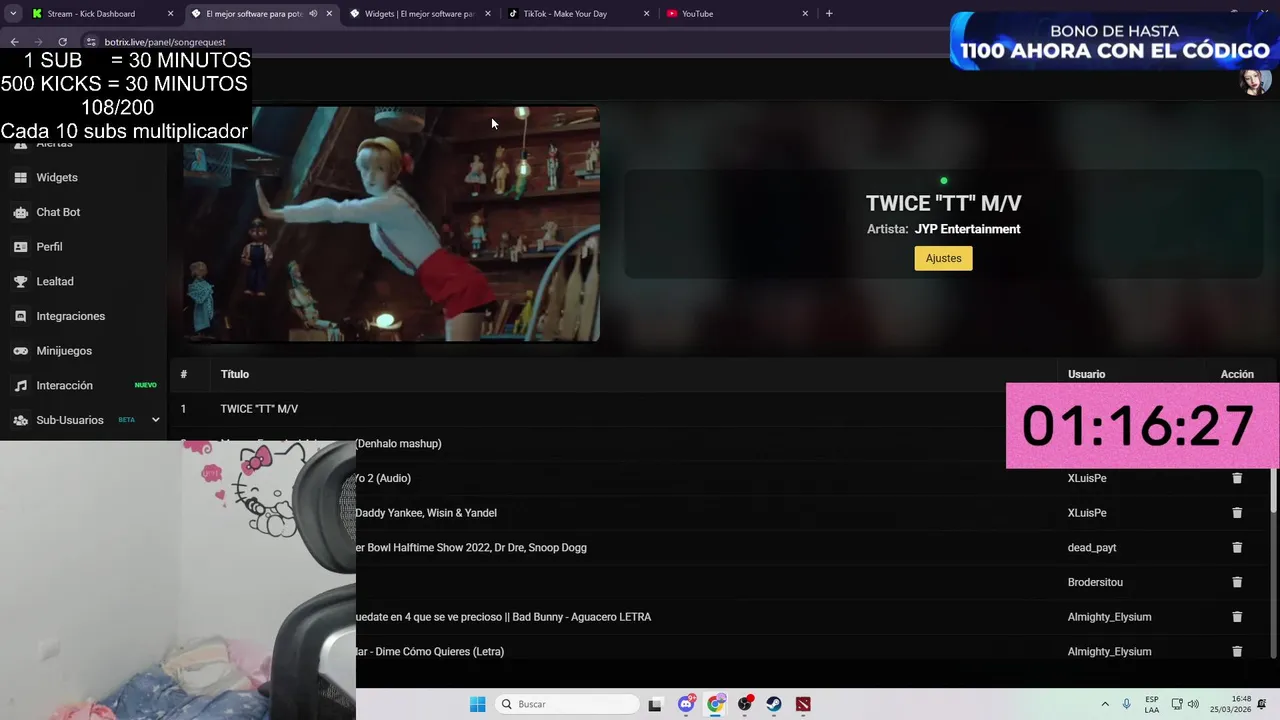Image resolution: width=1280 pixels, height=720 pixels.
Task: Switch to the YouTube tab
Action: tap(736, 14)
